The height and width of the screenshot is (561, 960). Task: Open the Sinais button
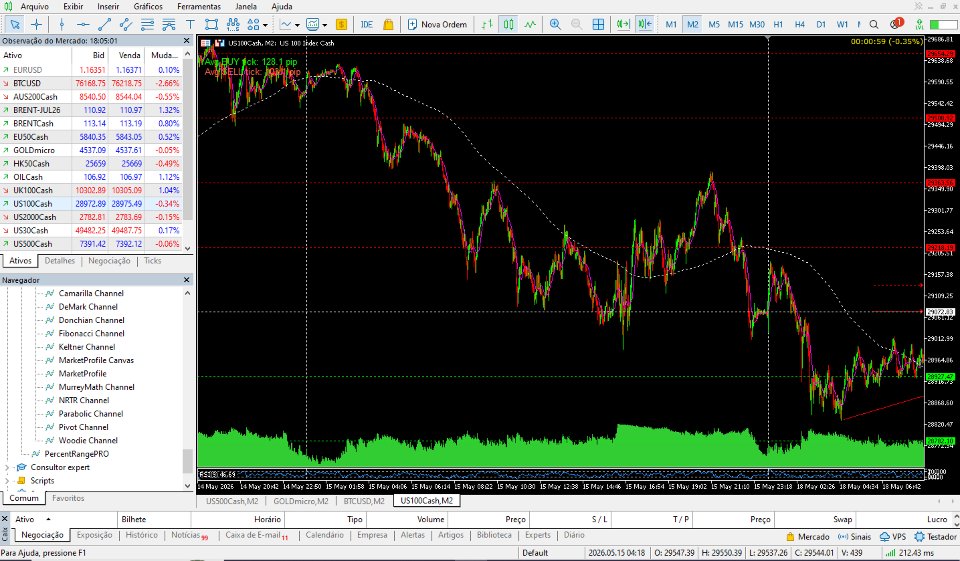click(x=854, y=537)
